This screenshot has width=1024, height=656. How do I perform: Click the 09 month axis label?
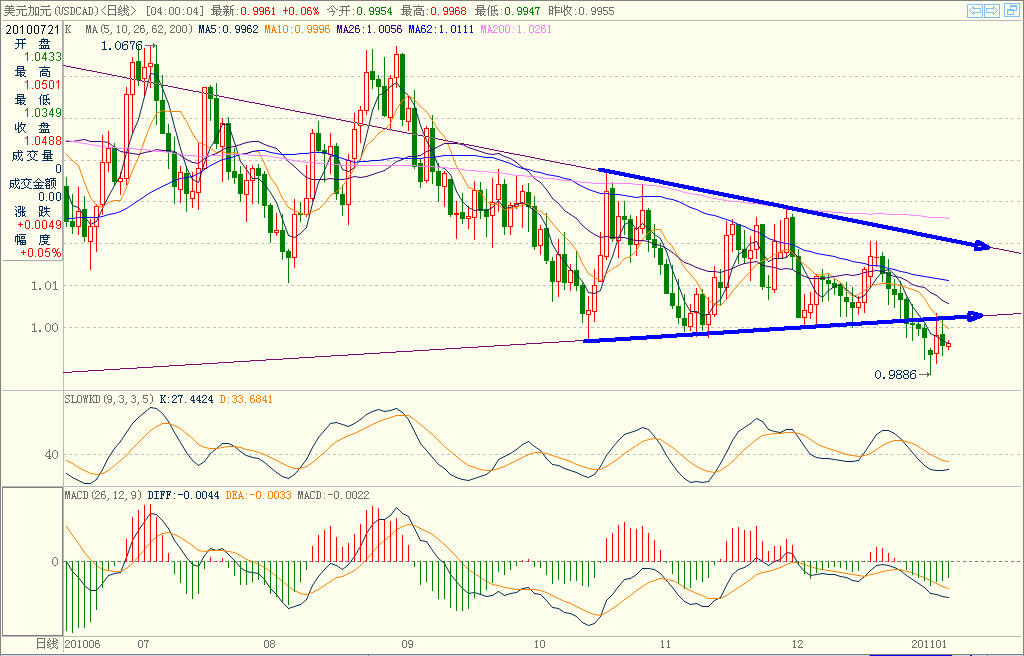[408, 644]
